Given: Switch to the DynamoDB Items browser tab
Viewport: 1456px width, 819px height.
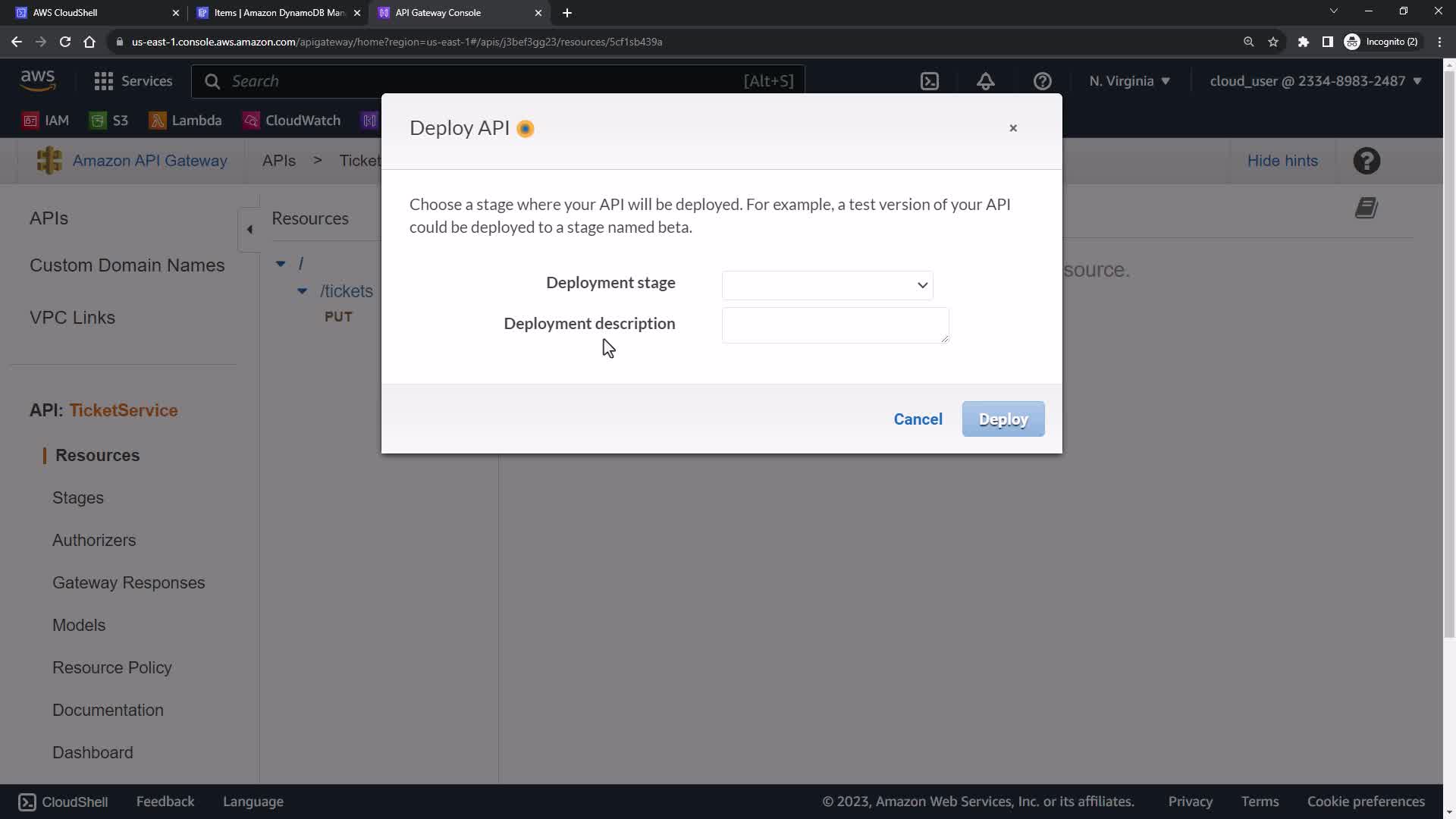Looking at the screenshot, I should tap(279, 13).
